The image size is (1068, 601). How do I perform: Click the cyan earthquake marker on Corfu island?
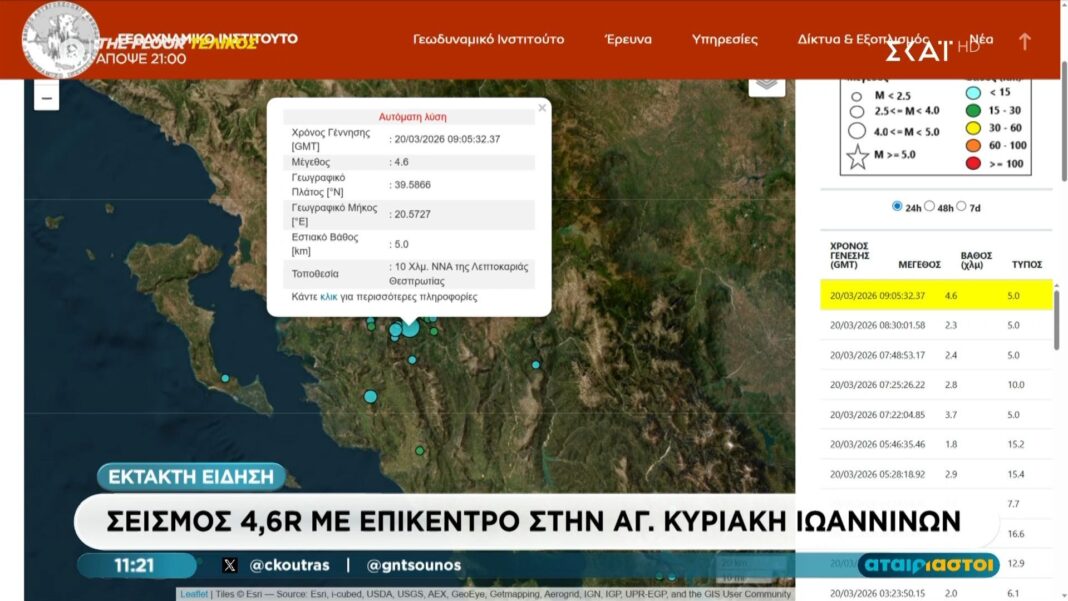[225, 378]
